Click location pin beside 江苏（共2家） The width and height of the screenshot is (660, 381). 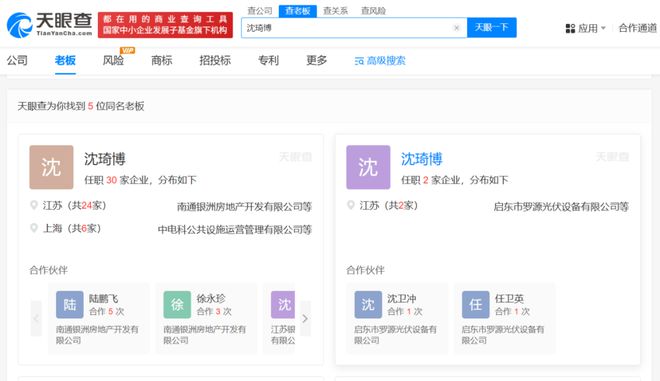(x=351, y=205)
